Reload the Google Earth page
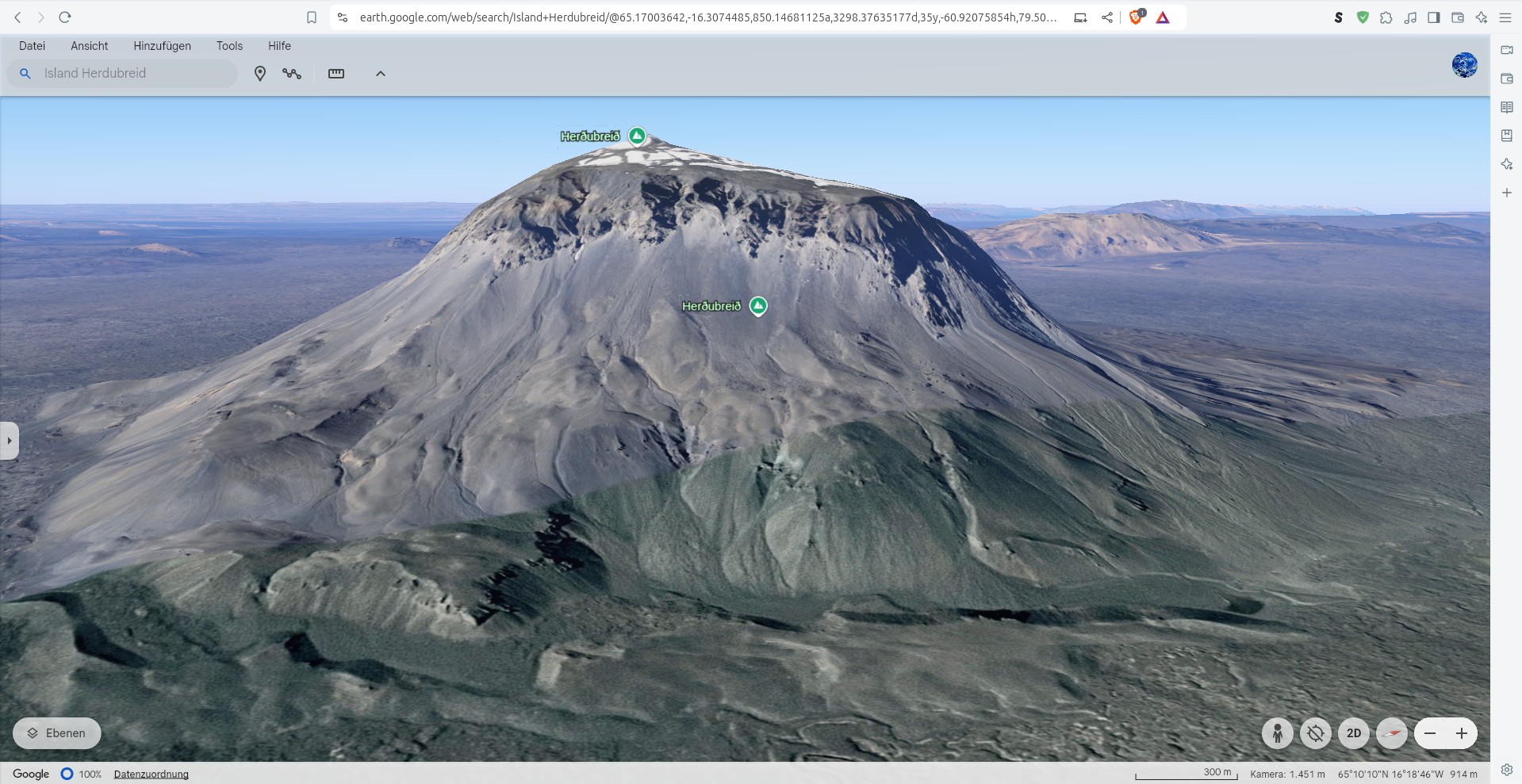This screenshot has height=784, width=1522. click(x=65, y=17)
